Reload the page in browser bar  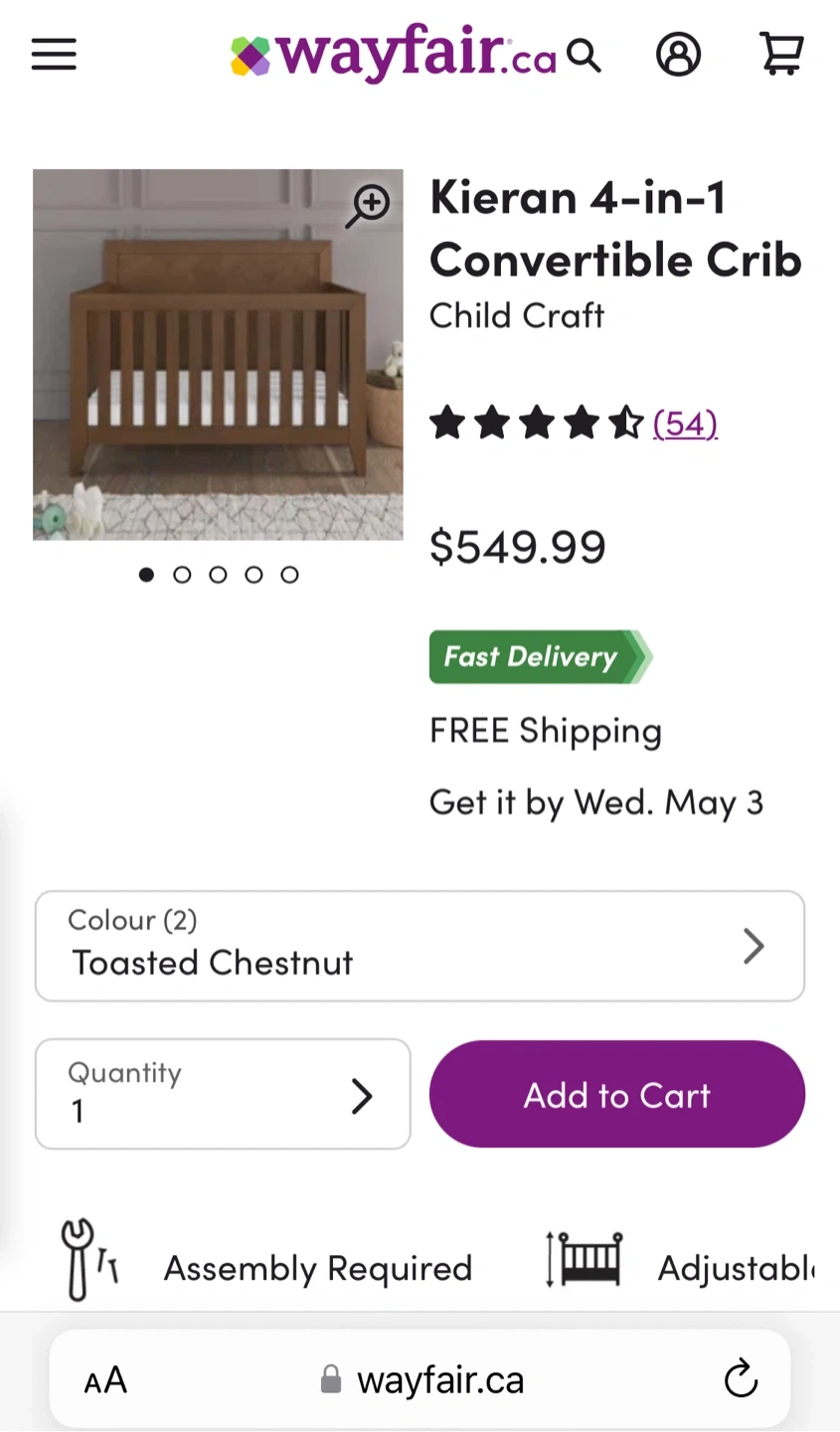click(x=741, y=1379)
